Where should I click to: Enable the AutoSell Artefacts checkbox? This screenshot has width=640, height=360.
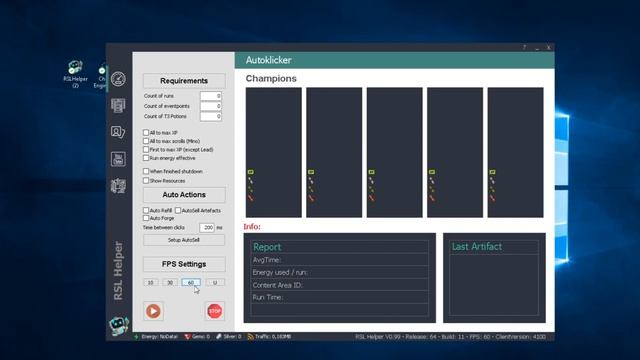coord(178,210)
